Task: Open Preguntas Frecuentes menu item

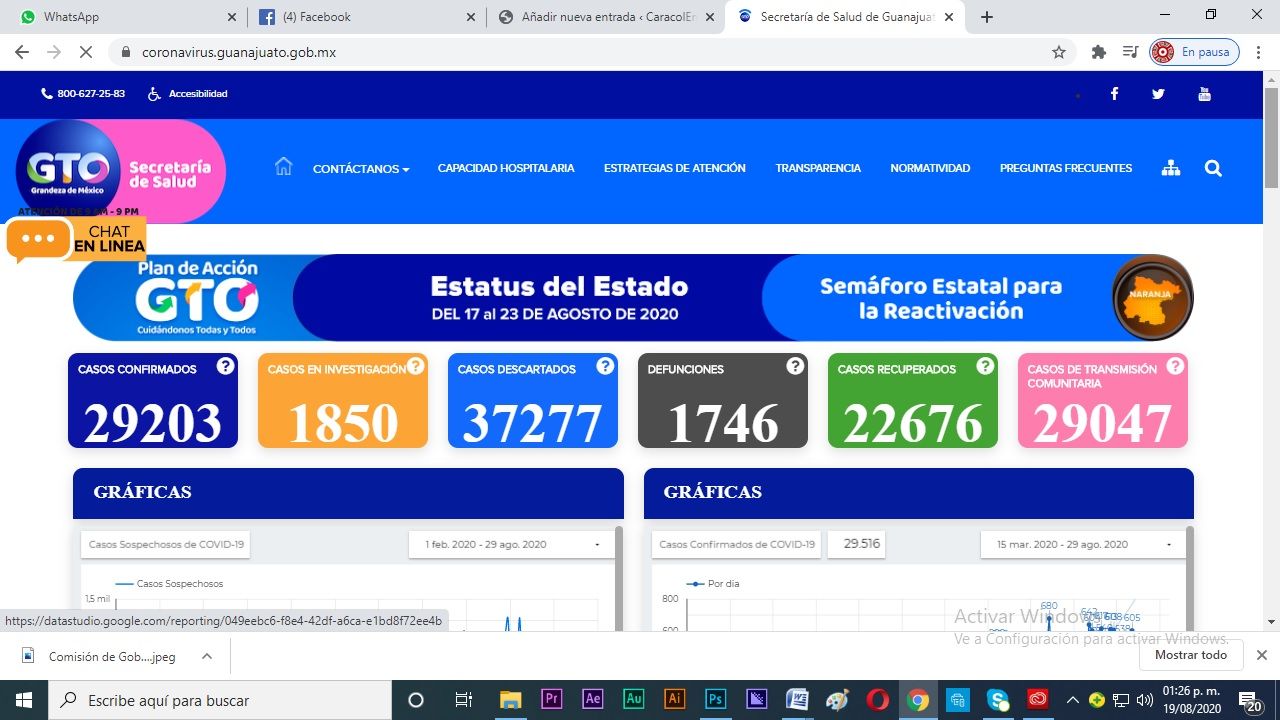Action: (1066, 168)
